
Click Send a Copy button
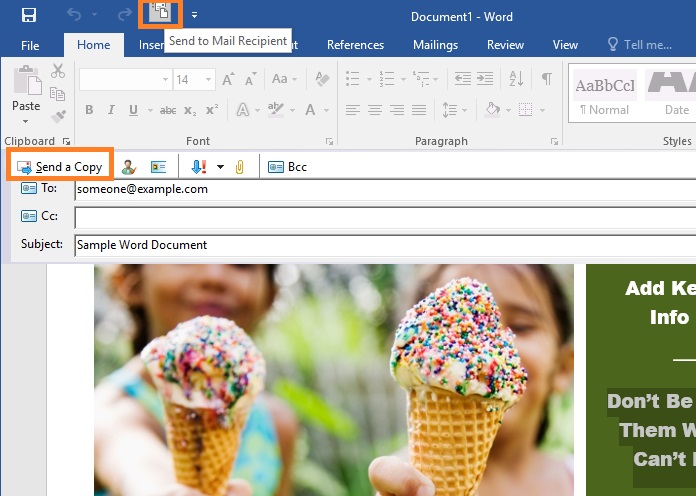59,167
